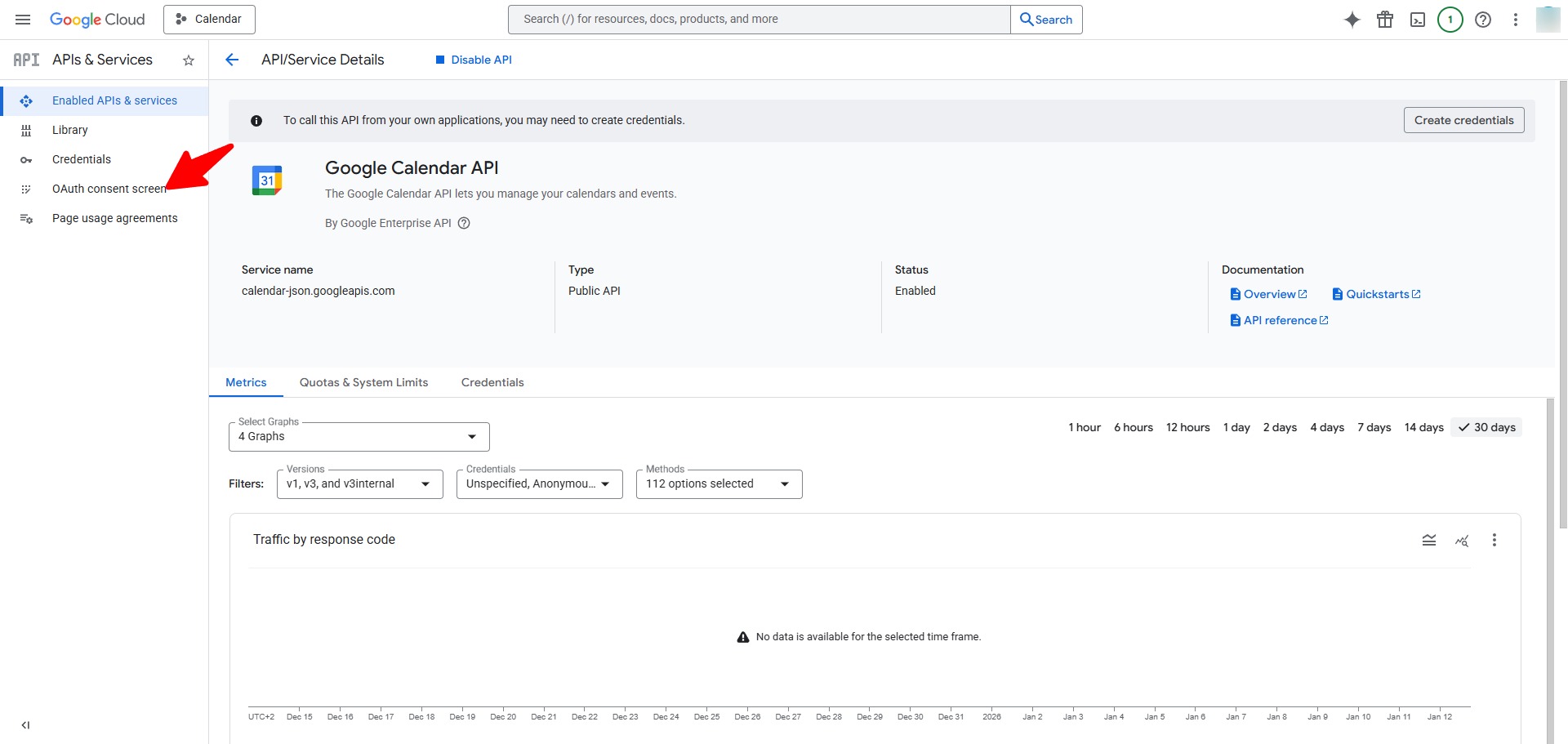
Task: Show Google Enterprise API help tooltip
Action: (x=464, y=223)
